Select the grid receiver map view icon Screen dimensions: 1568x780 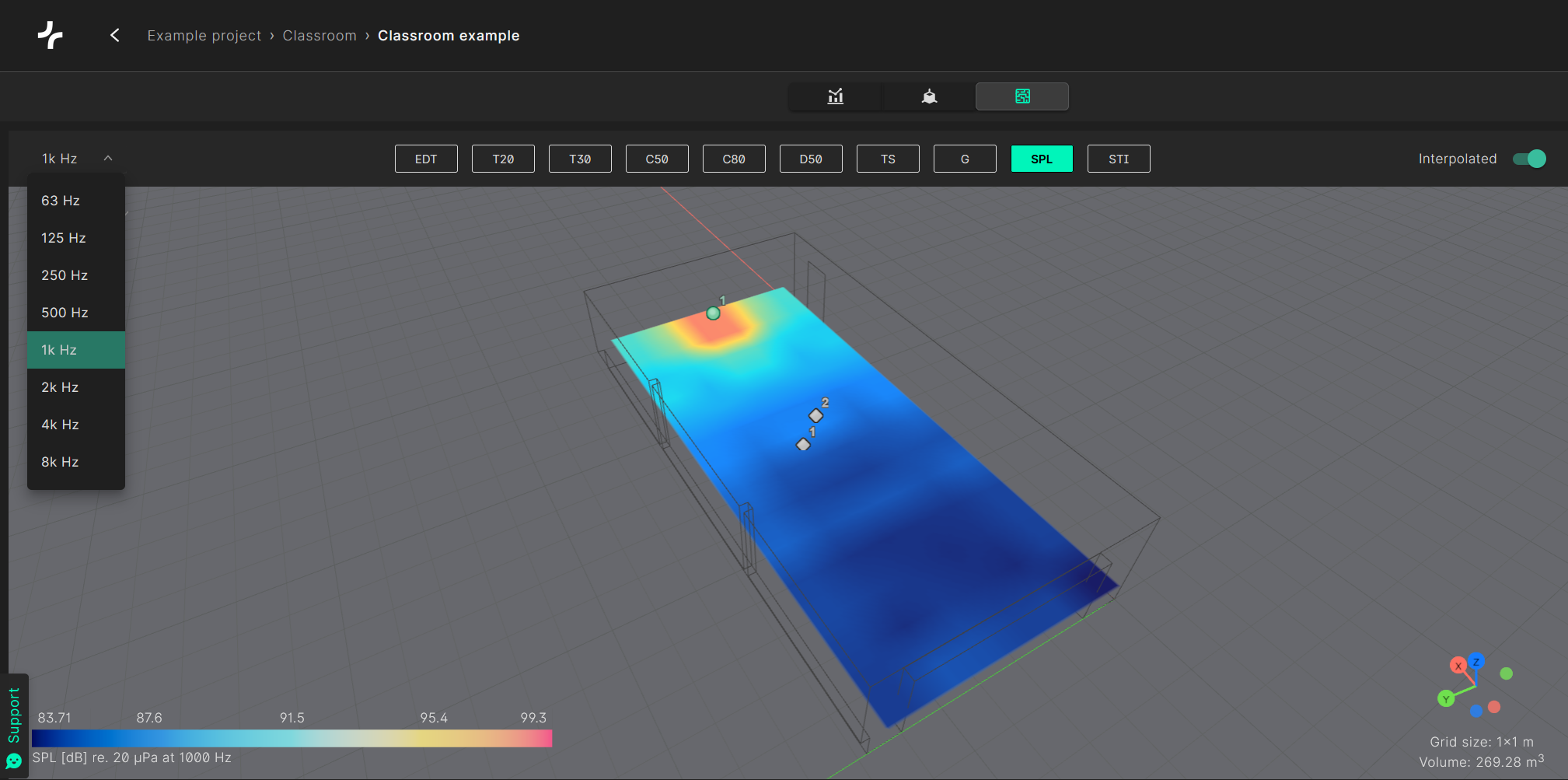click(1022, 96)
